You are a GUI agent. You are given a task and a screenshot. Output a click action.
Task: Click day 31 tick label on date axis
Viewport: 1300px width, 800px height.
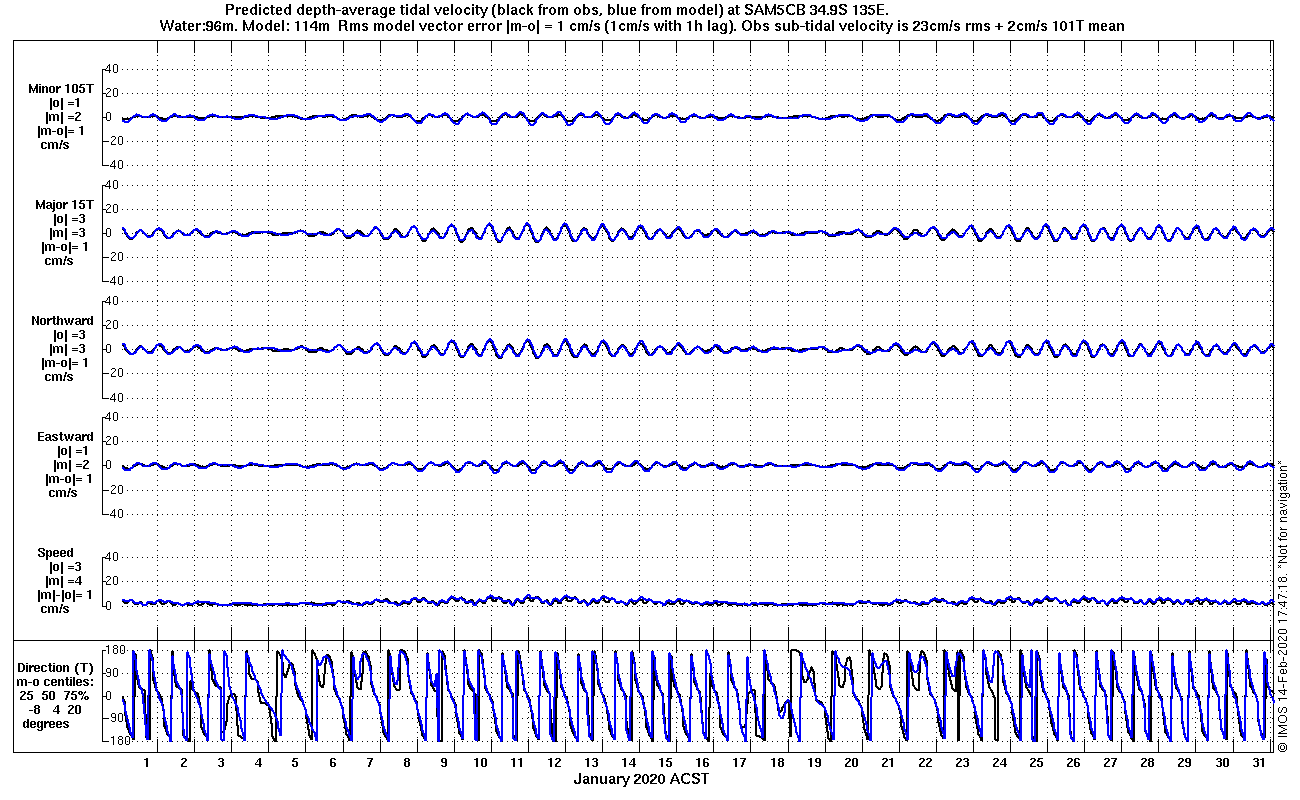pyautogui.click(x=1257, y=762)
